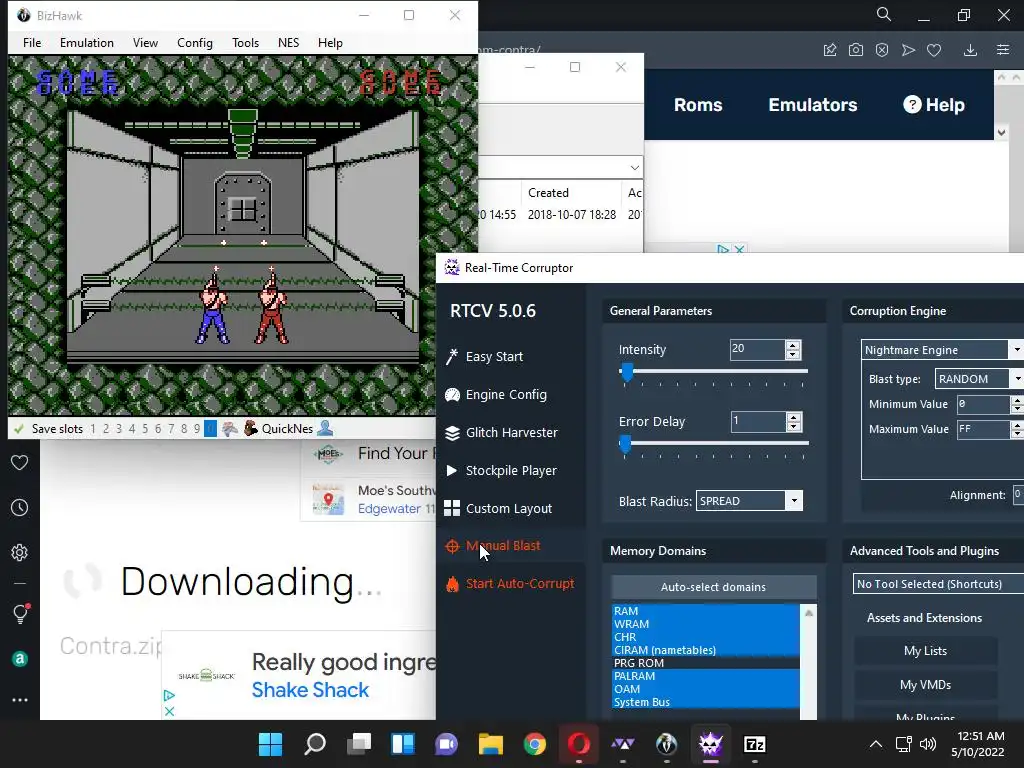The image size is (1024, 768).
Task: Select the highlighted save slot 0 in BizHawk
Action: click(x=210, y=429)
